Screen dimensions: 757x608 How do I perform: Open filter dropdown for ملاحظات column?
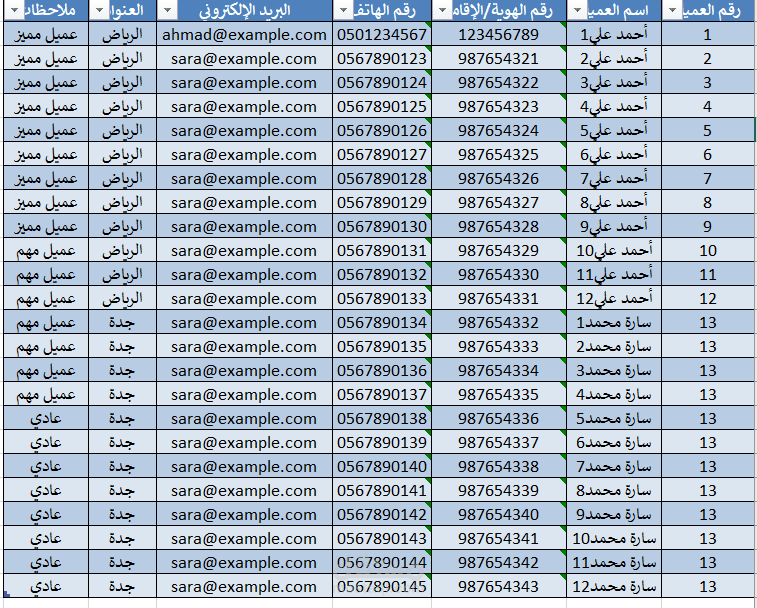[15, 11]
